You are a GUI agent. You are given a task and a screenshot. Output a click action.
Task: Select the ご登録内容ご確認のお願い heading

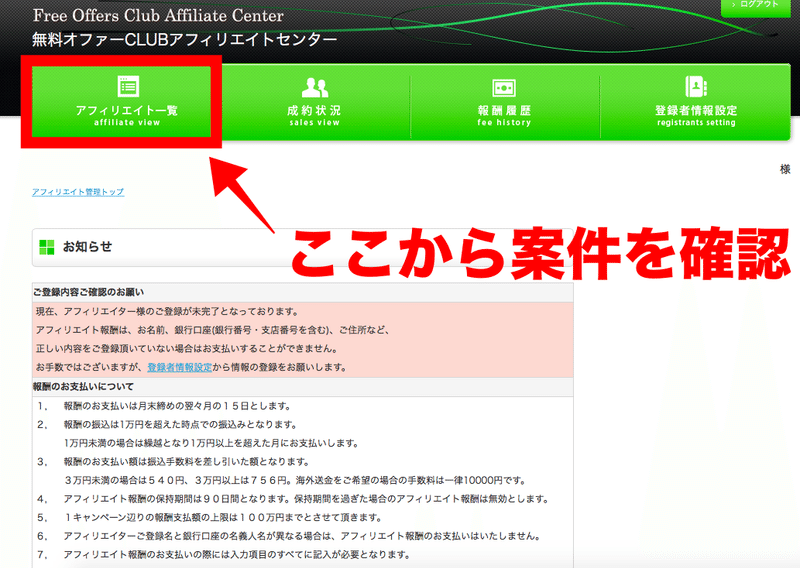(89, 292)
